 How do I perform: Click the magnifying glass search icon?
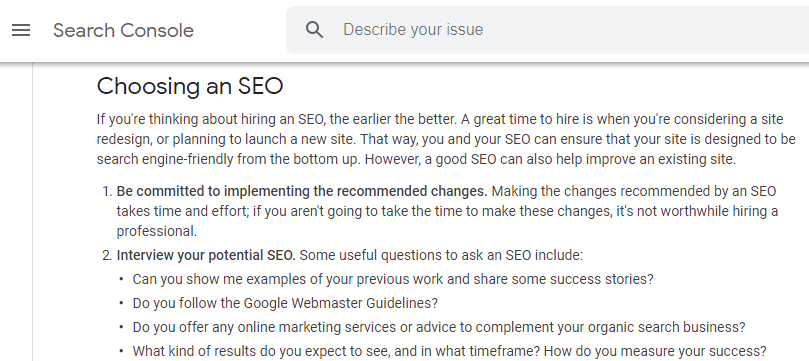tap(314, 30)
